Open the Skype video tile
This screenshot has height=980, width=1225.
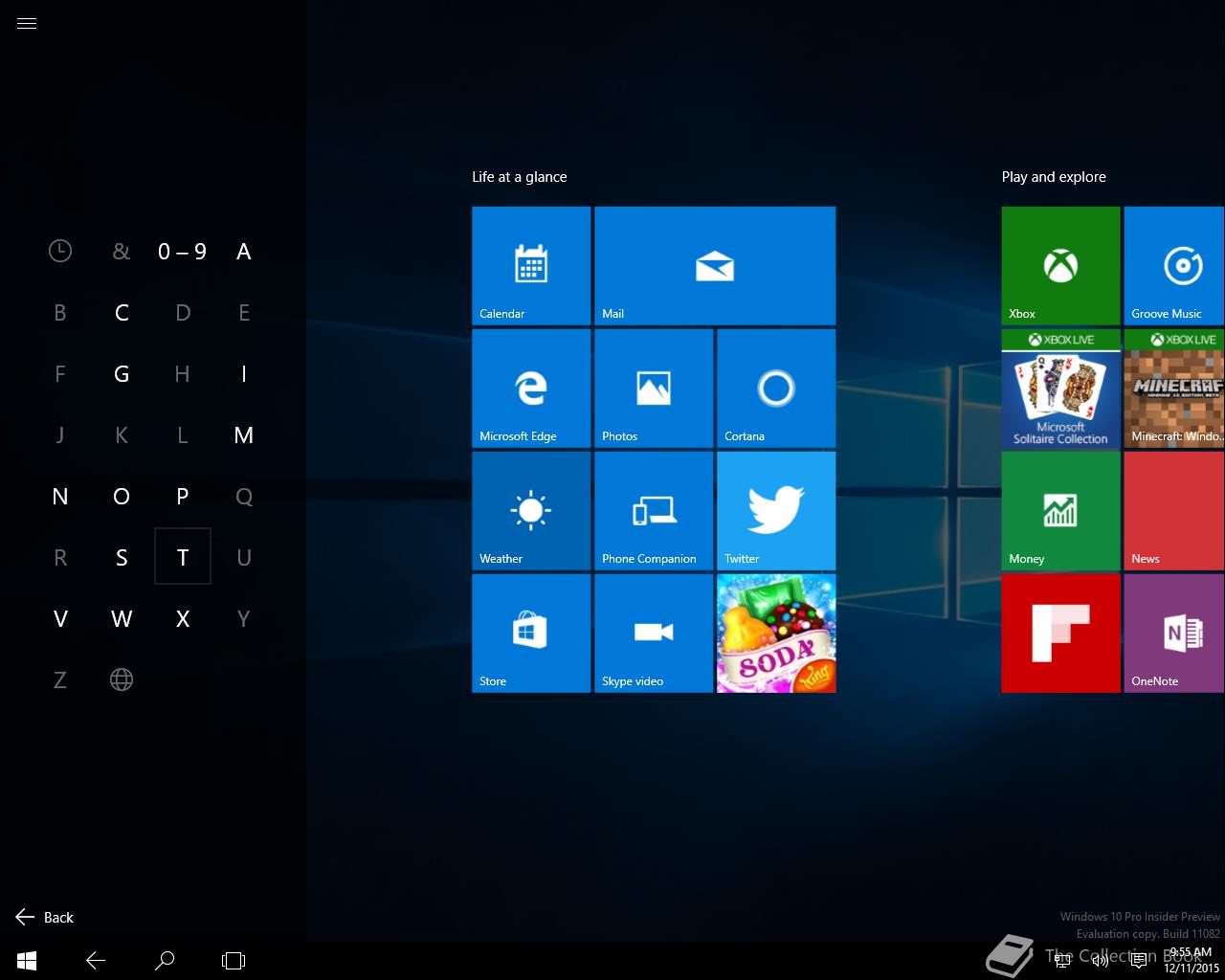654,634
